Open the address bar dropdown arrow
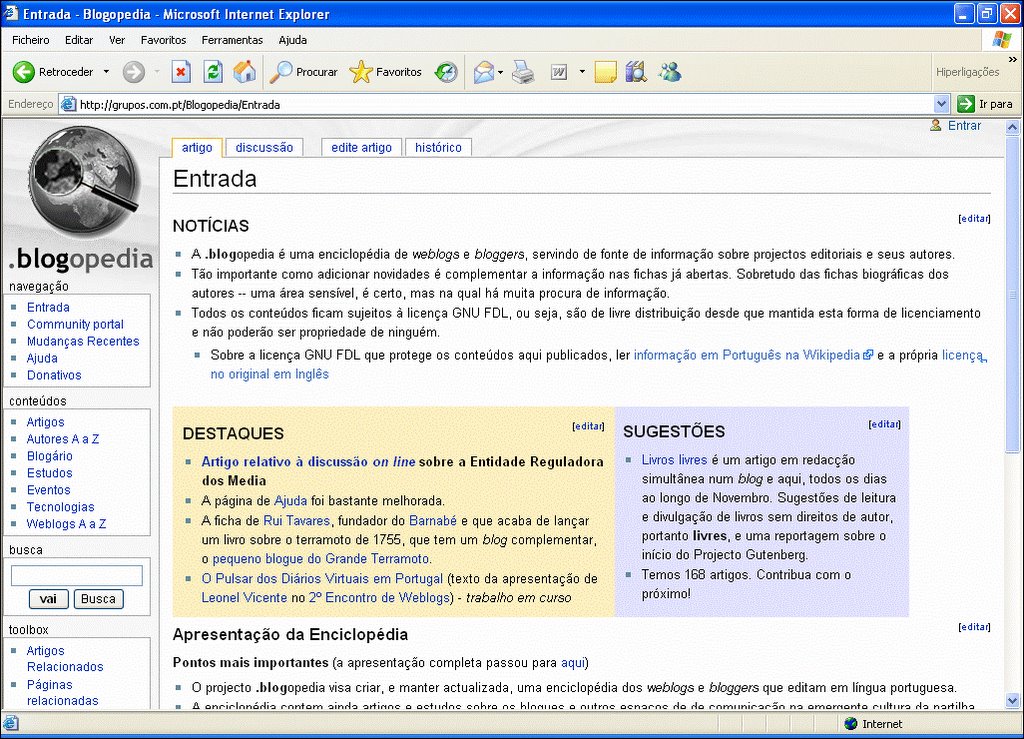The width and height of the screenshot is (1024, 739). 941,104
